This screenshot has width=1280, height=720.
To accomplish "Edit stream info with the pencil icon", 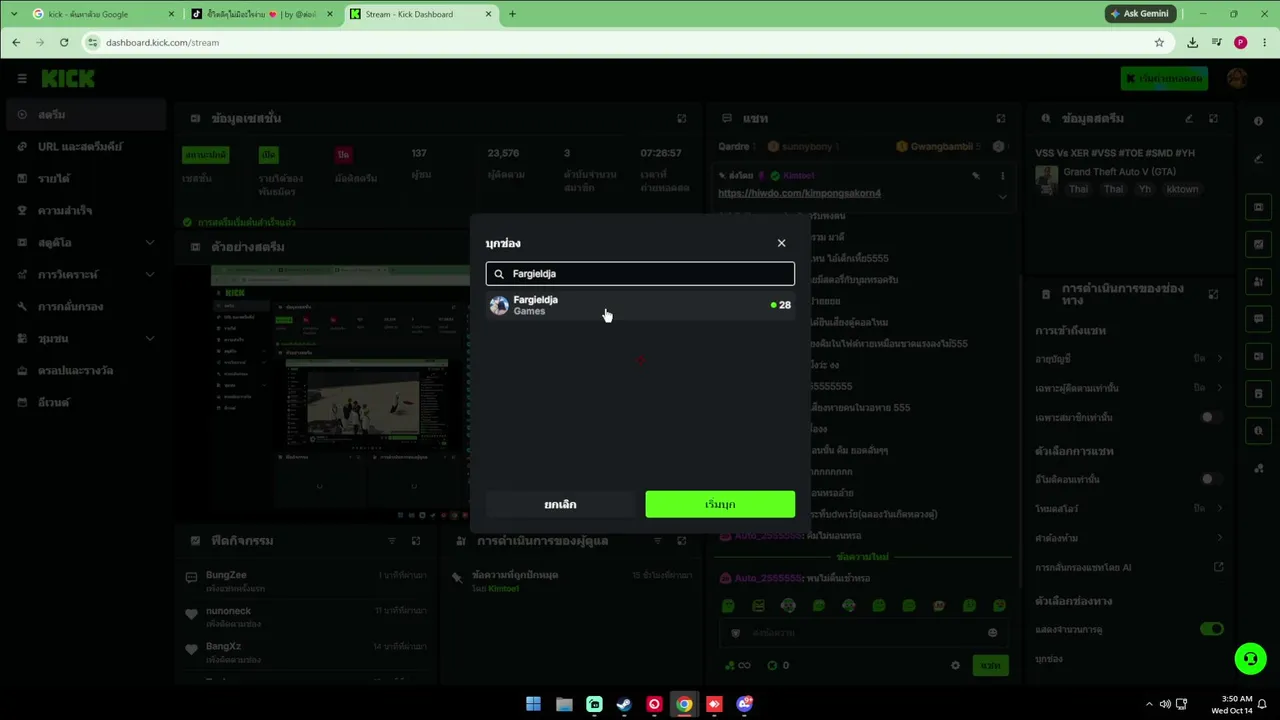I will [1189, 118].
